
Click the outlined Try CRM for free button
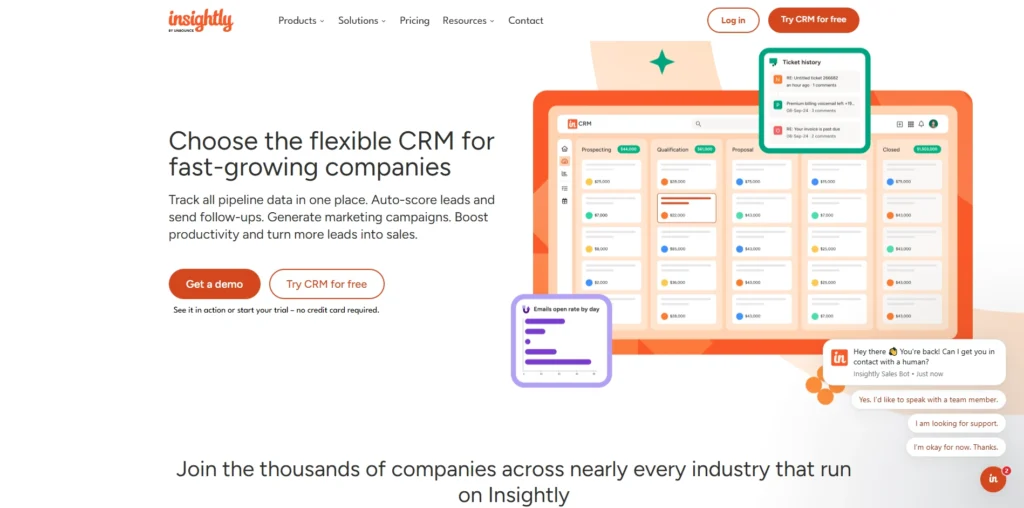point(327,284)
